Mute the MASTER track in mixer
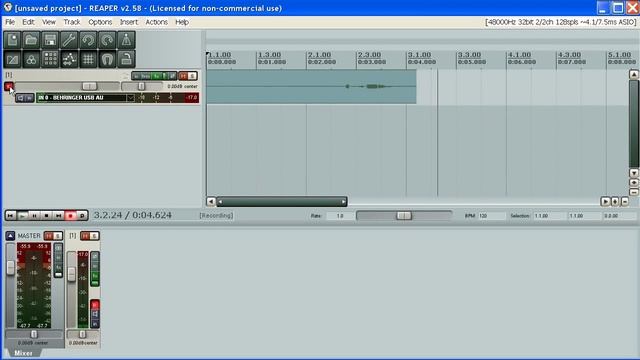The height and width of the screenshot is (360, 640). [49, 236]
